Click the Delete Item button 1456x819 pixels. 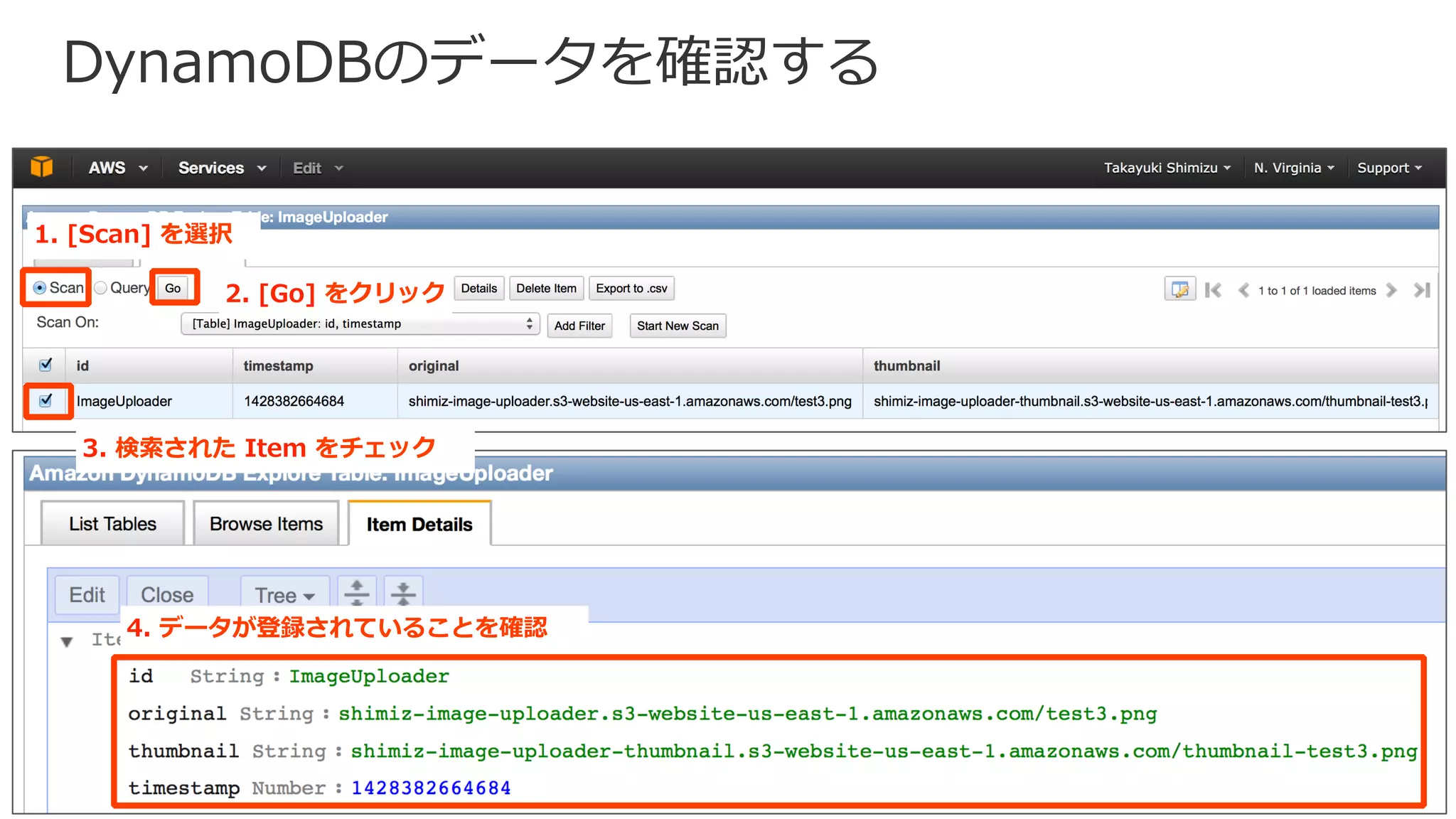click(x=546, y=288)
